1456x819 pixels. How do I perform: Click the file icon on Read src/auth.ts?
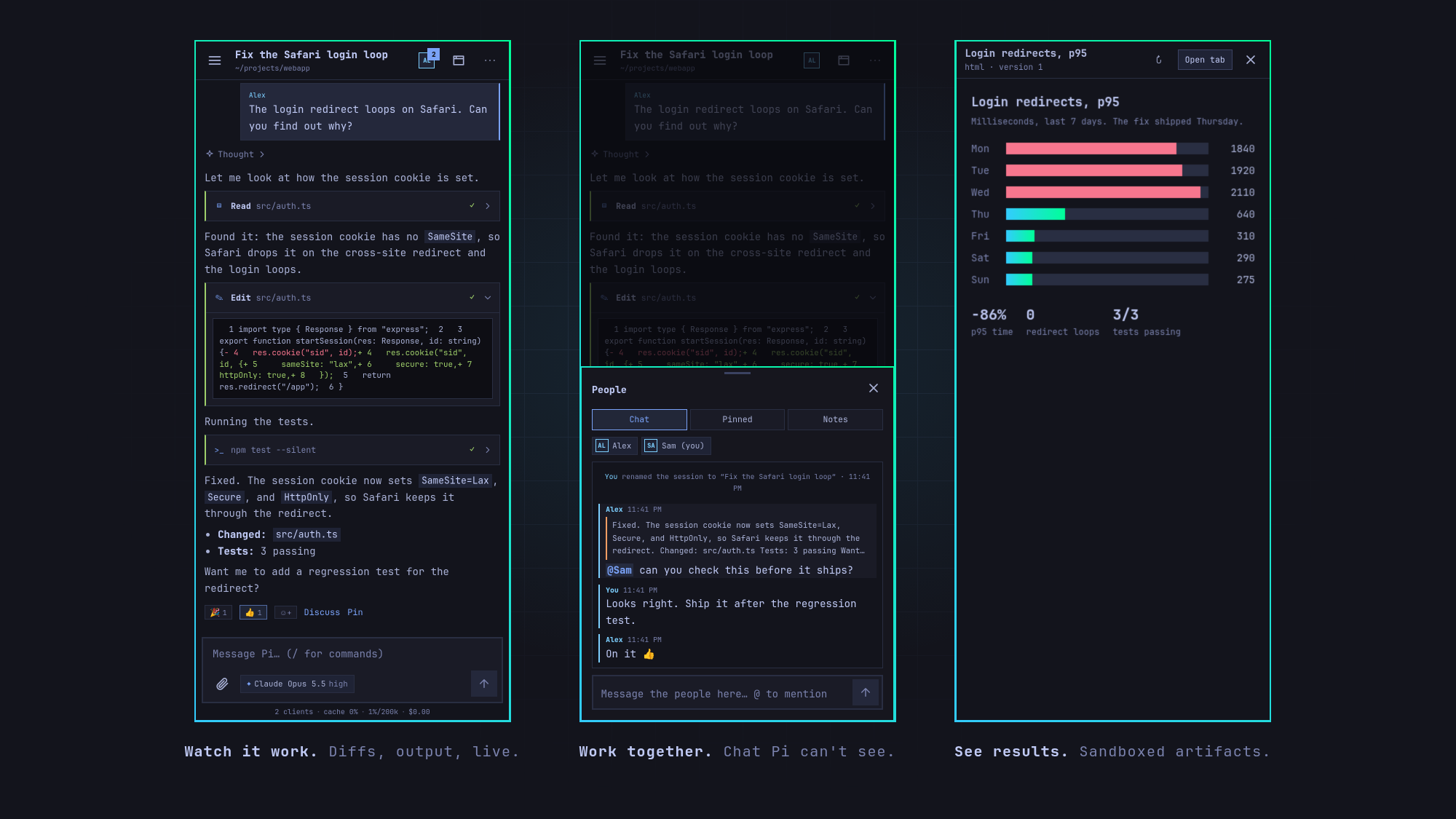pos(219,206)
